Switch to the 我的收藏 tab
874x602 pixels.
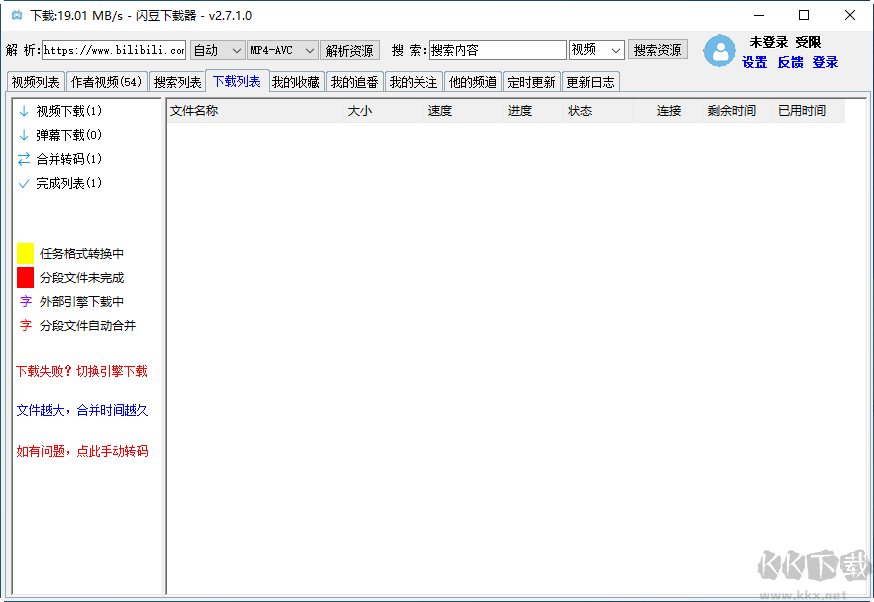296,82
